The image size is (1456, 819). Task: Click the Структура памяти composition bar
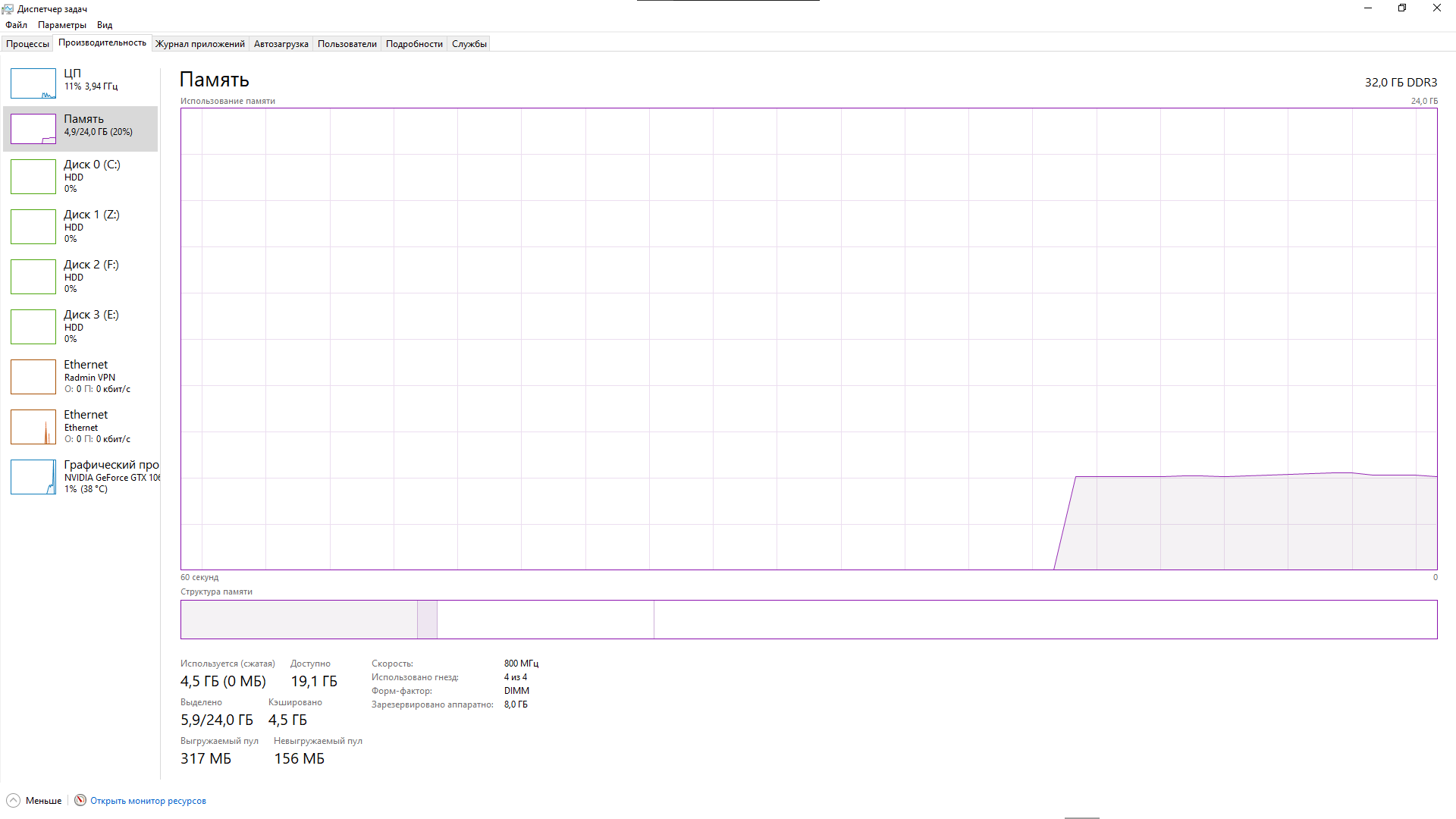coord(809,620)
